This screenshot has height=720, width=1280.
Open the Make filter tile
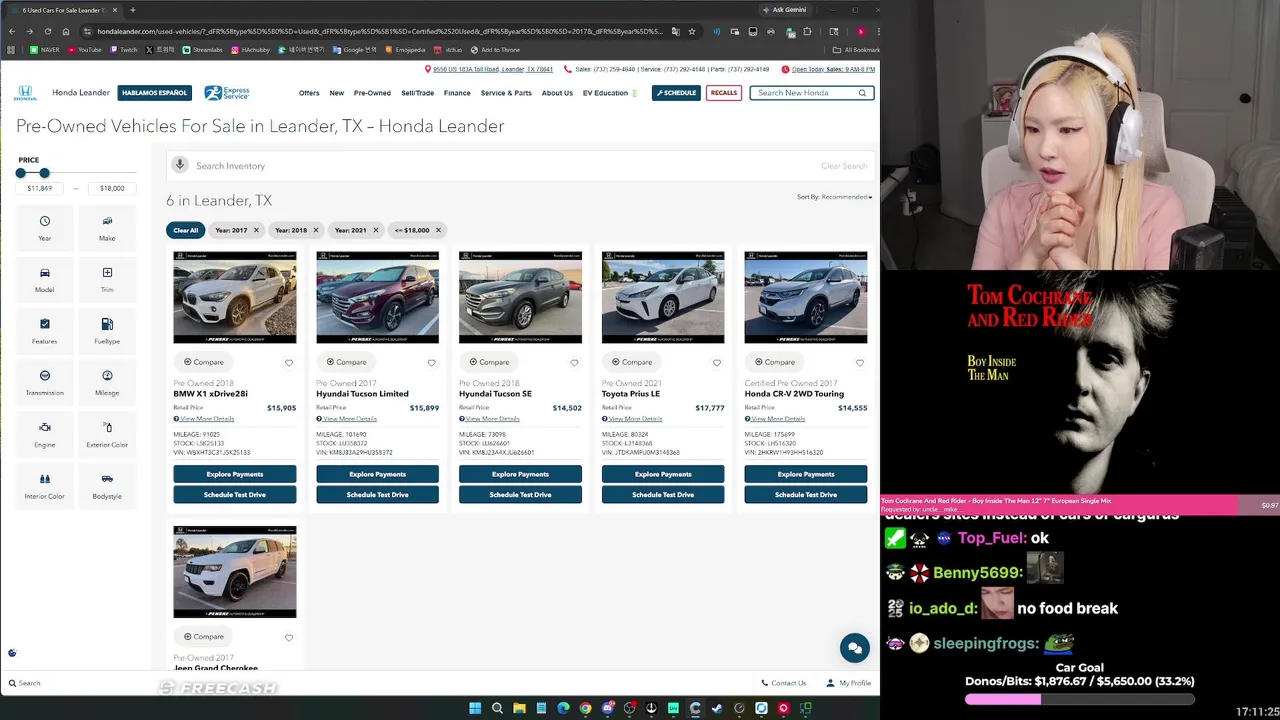tap(107, 228)
